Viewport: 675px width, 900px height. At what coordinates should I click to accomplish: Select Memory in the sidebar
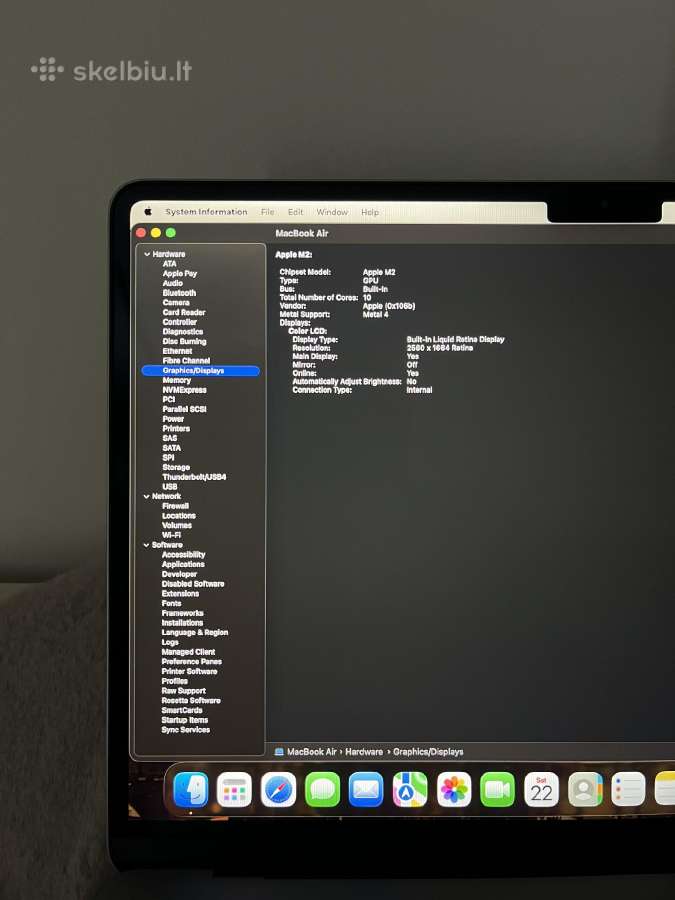tap(176, 380)
